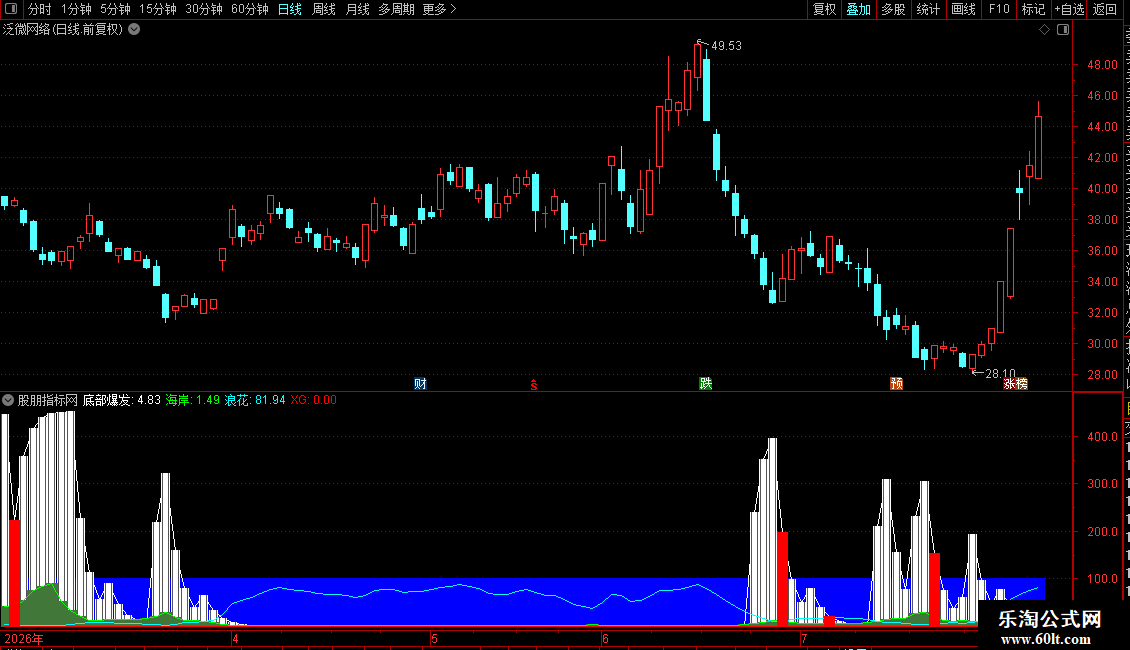Click the diamond icon above the chart
The image size is (1130, 650).
pos(1044,30)
